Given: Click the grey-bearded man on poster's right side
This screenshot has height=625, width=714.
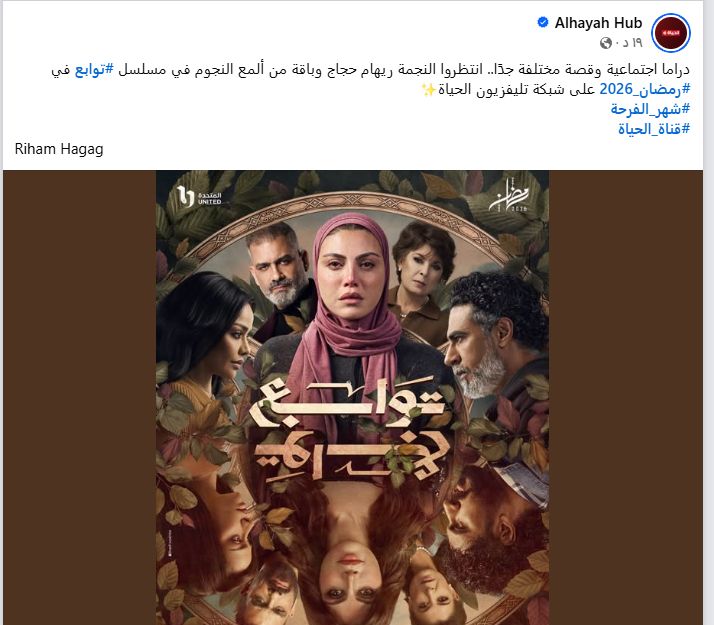Looking at the screenshot, I should point(492,337).
